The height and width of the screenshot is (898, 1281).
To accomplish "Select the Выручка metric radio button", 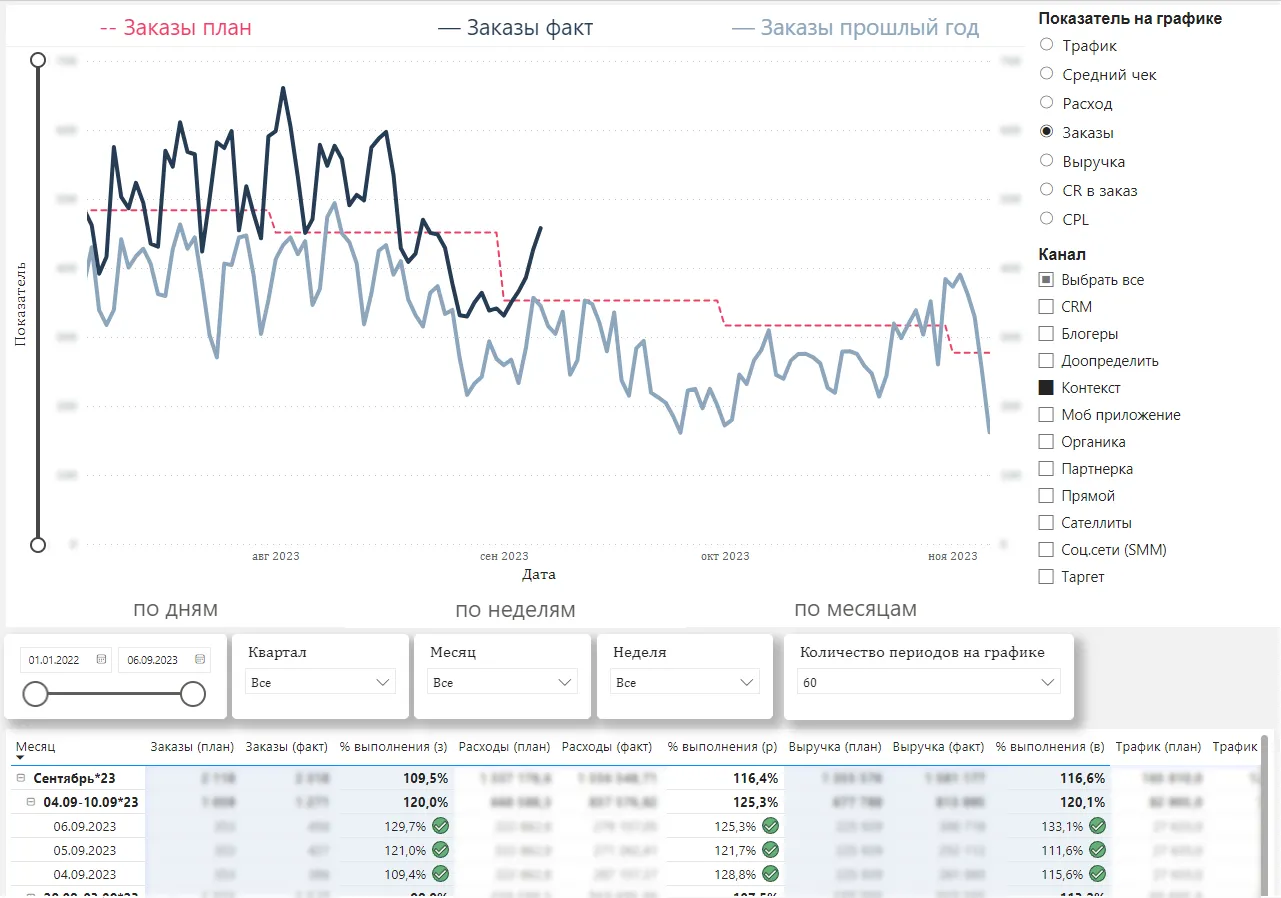I will pos(1047,161).
